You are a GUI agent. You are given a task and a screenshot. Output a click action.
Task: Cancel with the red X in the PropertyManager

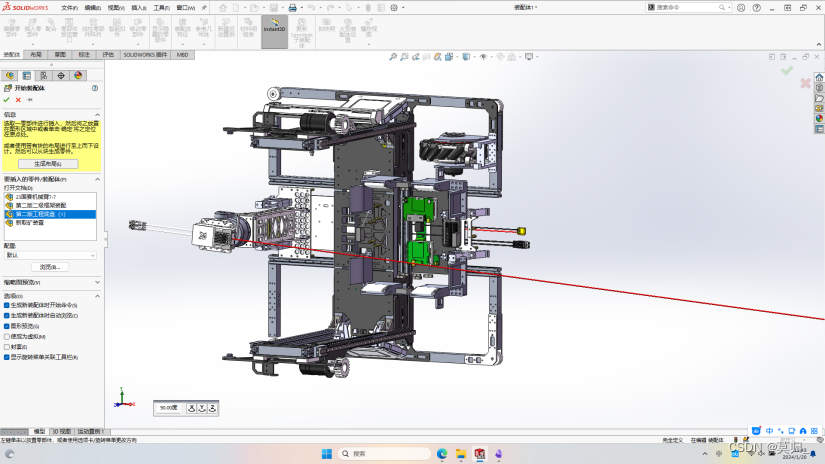click(18, 99)
